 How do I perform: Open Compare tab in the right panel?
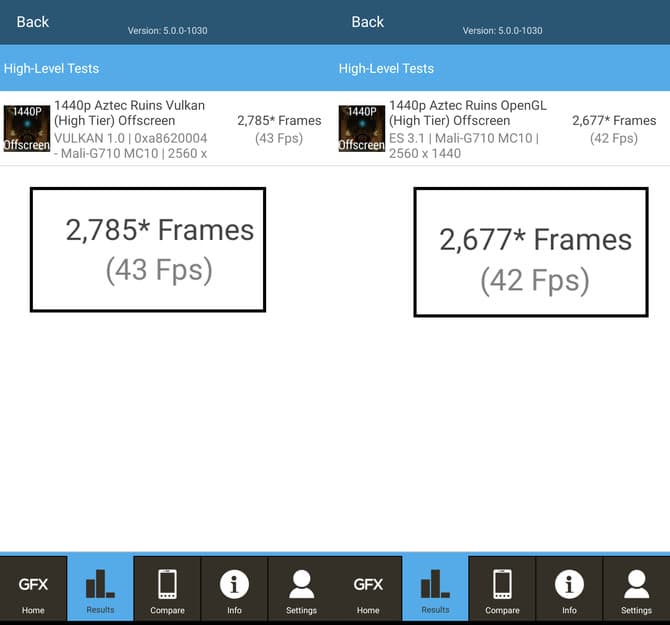point(502,590)
